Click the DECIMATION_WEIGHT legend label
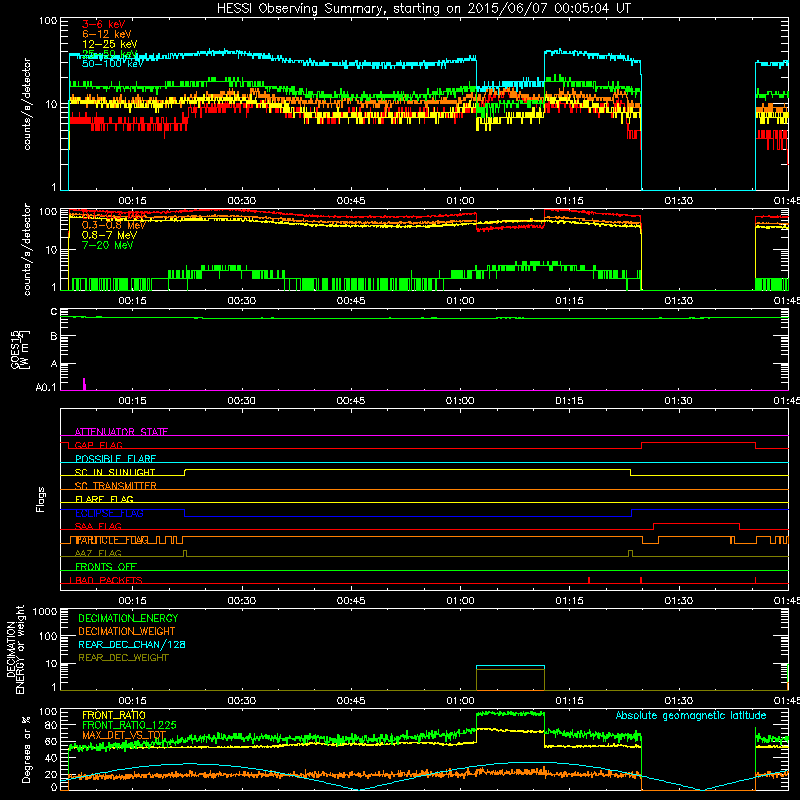The height and width of the screenshot is (800, 800). 127,631
